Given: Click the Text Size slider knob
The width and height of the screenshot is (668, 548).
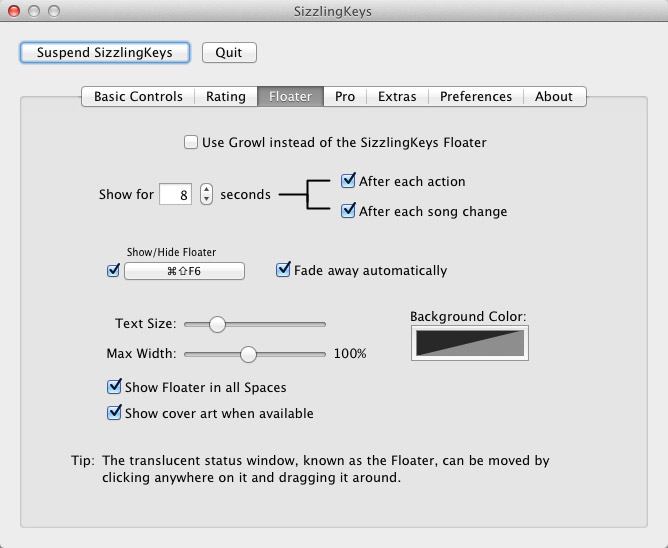Looking at the screenshot, I should click(x=217, y=324).
